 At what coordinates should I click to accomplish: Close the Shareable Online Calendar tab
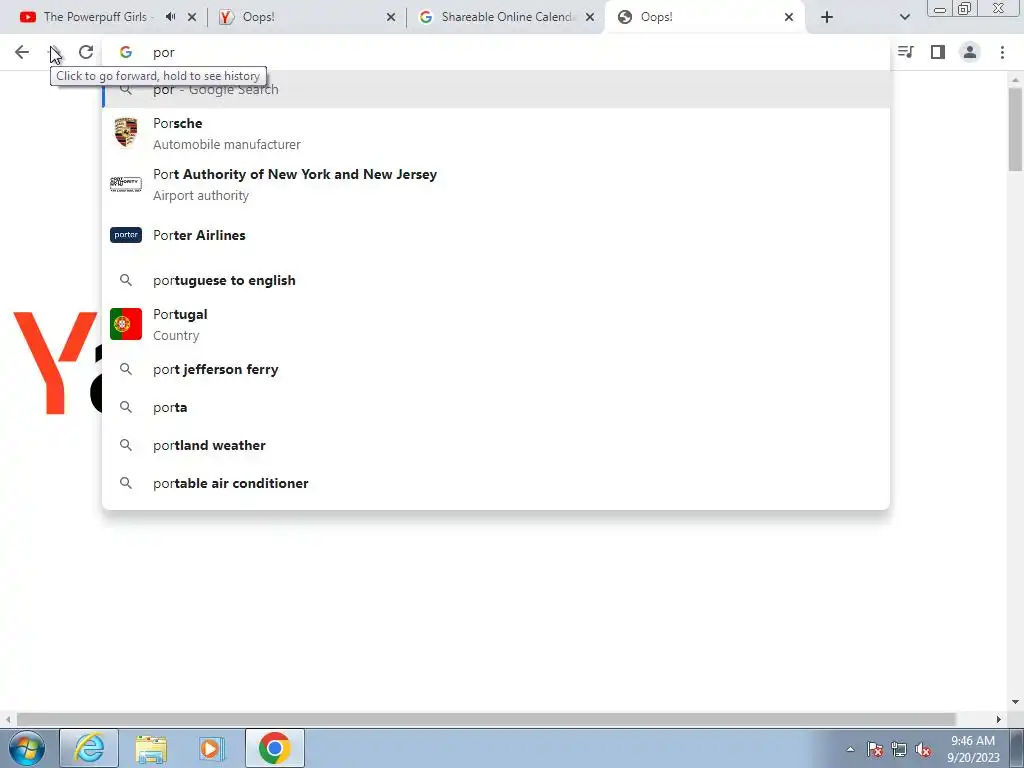[x=590, y=17]
